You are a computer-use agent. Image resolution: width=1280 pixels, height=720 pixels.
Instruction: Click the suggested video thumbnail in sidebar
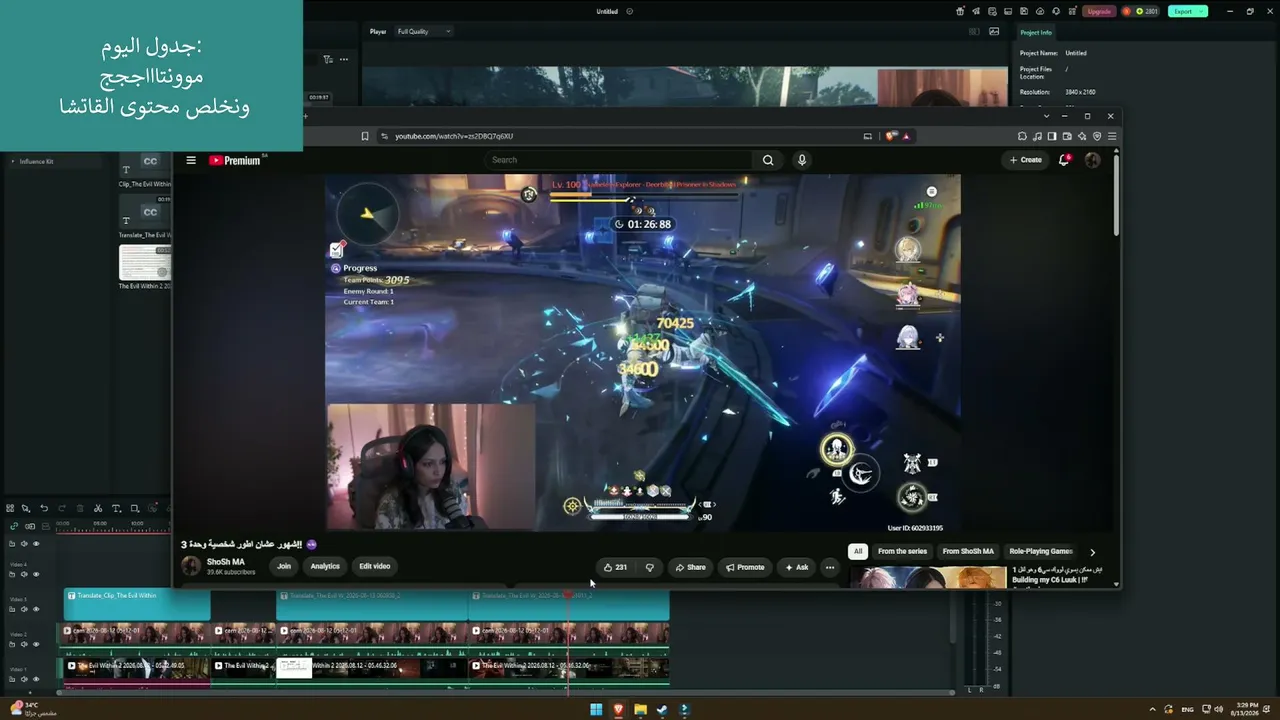[928, 577]
